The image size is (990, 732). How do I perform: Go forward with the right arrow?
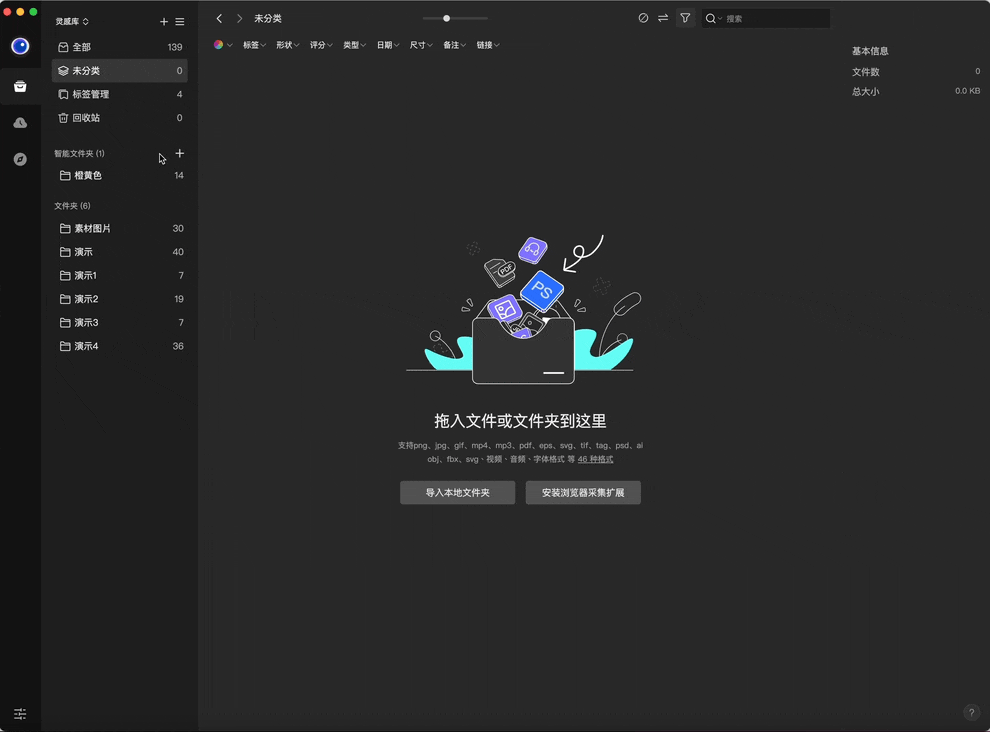point(239,18)
